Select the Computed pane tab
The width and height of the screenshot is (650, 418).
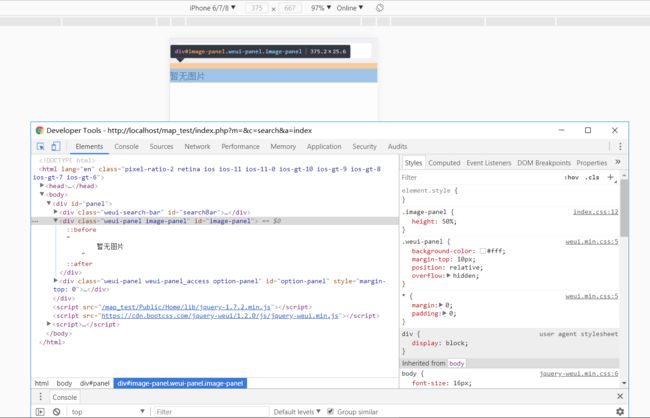[x=444, y=163]
